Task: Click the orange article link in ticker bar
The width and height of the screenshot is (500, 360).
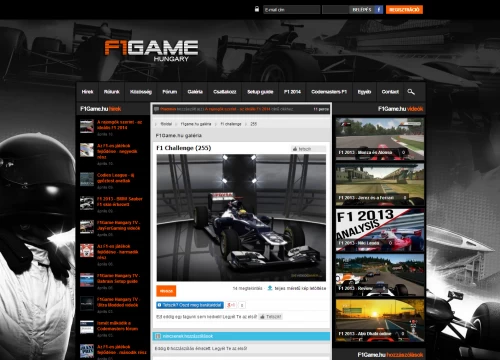Action: (238, 109)
